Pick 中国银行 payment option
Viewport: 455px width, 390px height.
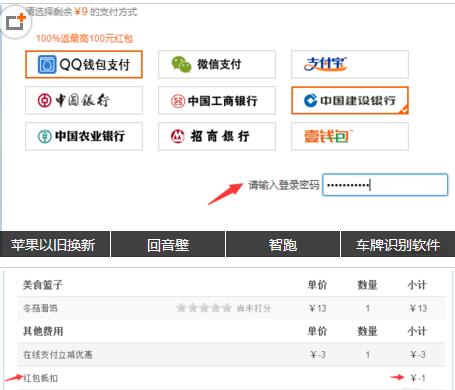pyautogui.click(x=84, y=100)
